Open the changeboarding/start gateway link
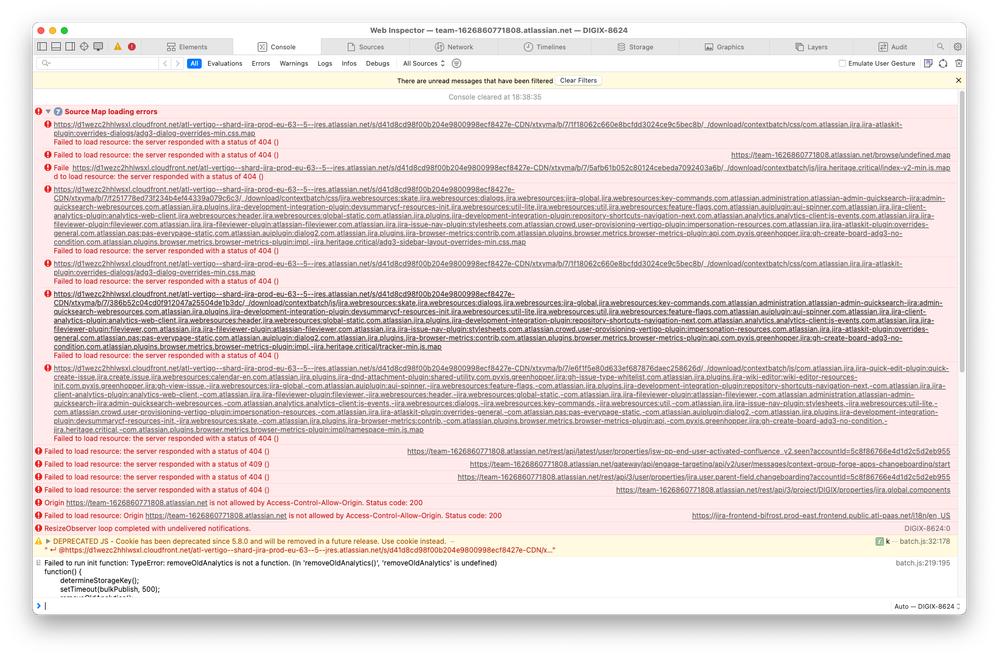Screen dimensions: 999x658 click(x=710, y=464)
